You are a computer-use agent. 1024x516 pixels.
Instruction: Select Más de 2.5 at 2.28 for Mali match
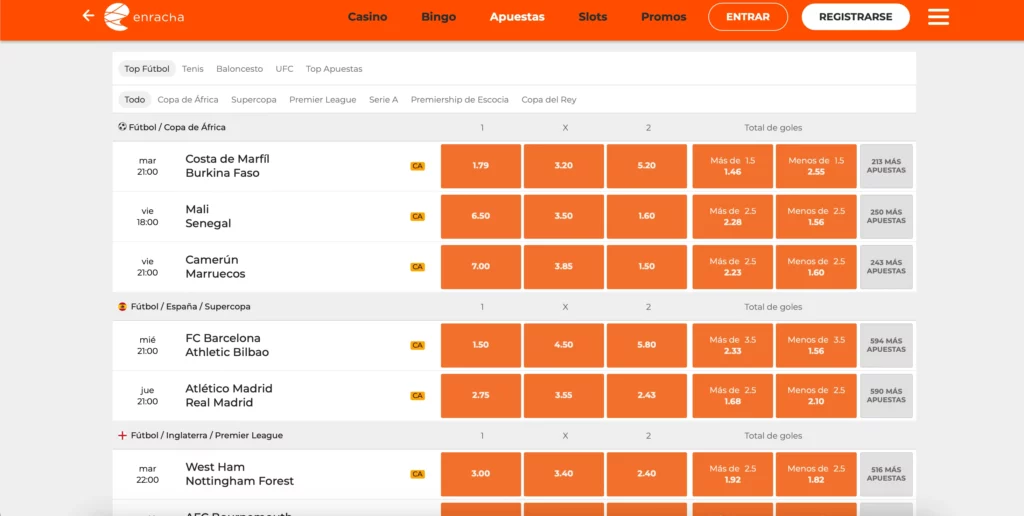pyautogui.click(x=733, y=216)
